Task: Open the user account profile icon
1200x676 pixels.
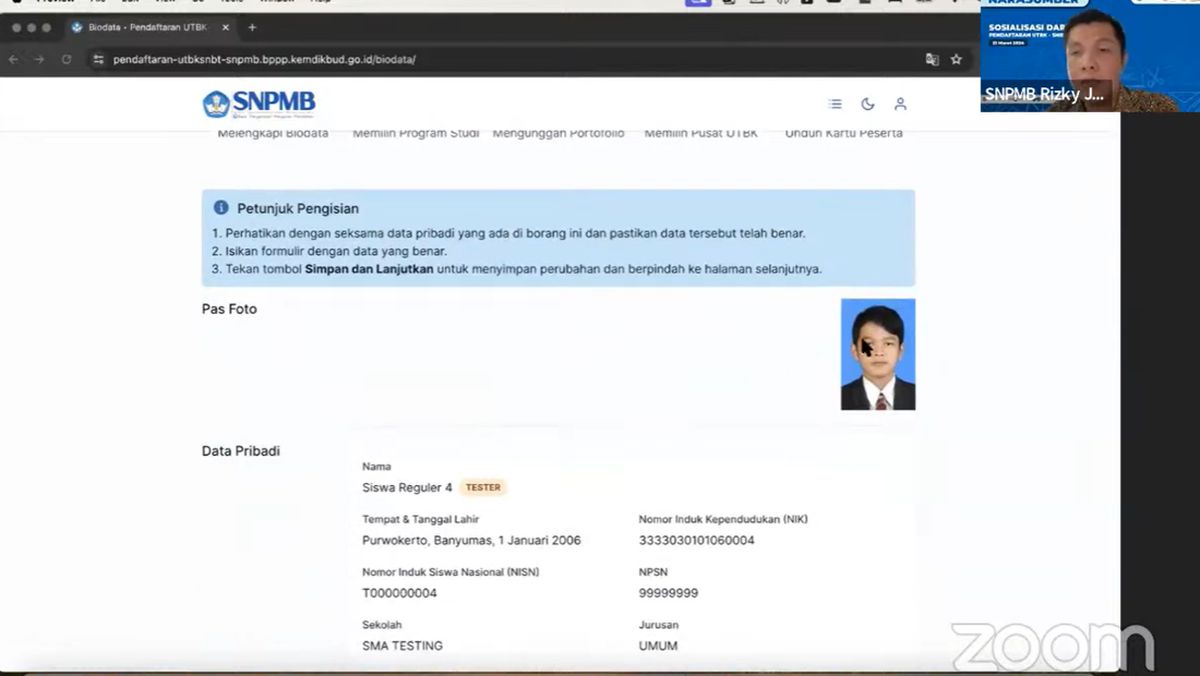Action: click(x=900, y=104)
